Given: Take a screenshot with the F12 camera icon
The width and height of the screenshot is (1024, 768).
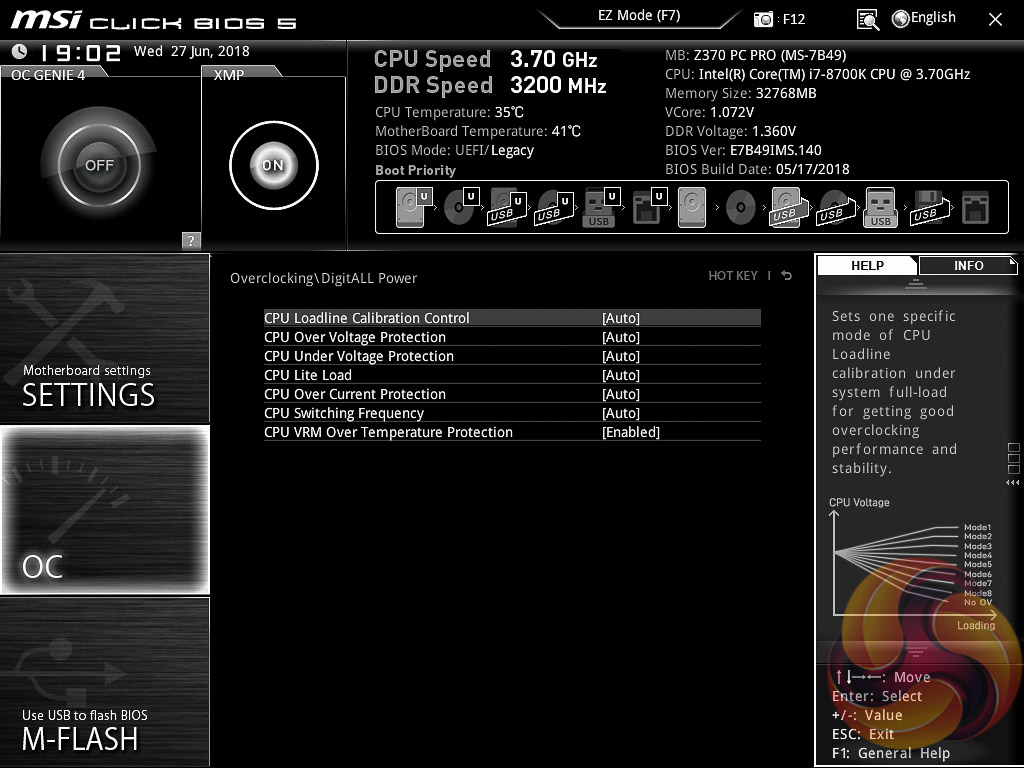Looking at the screenshot, I should [x=763, y=19].
